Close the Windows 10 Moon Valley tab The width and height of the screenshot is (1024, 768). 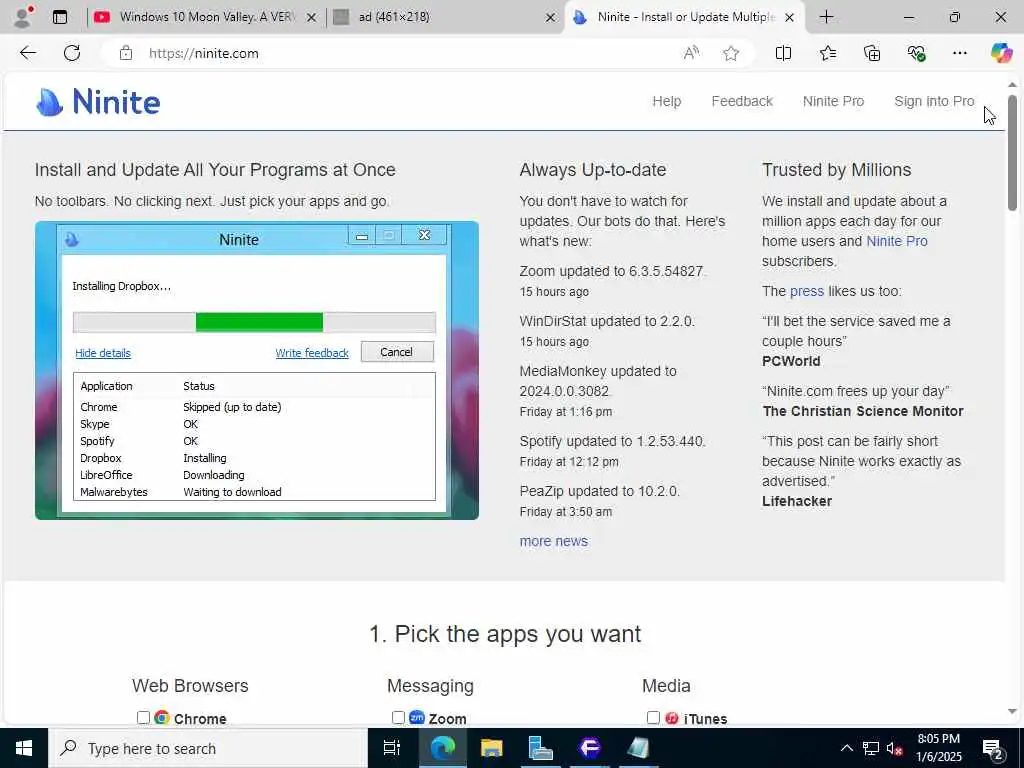point(312,18)
